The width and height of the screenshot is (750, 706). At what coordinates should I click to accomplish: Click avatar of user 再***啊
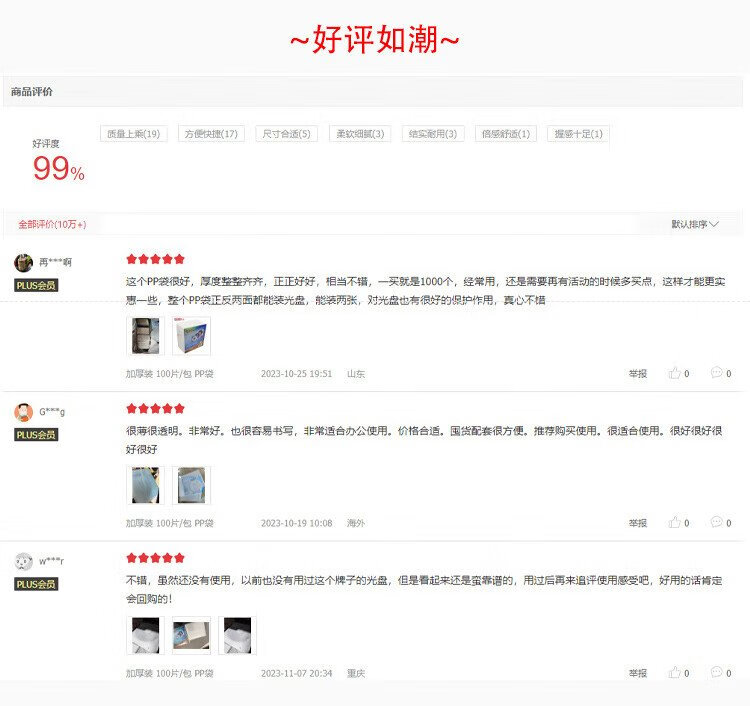(x=23, y=263)
